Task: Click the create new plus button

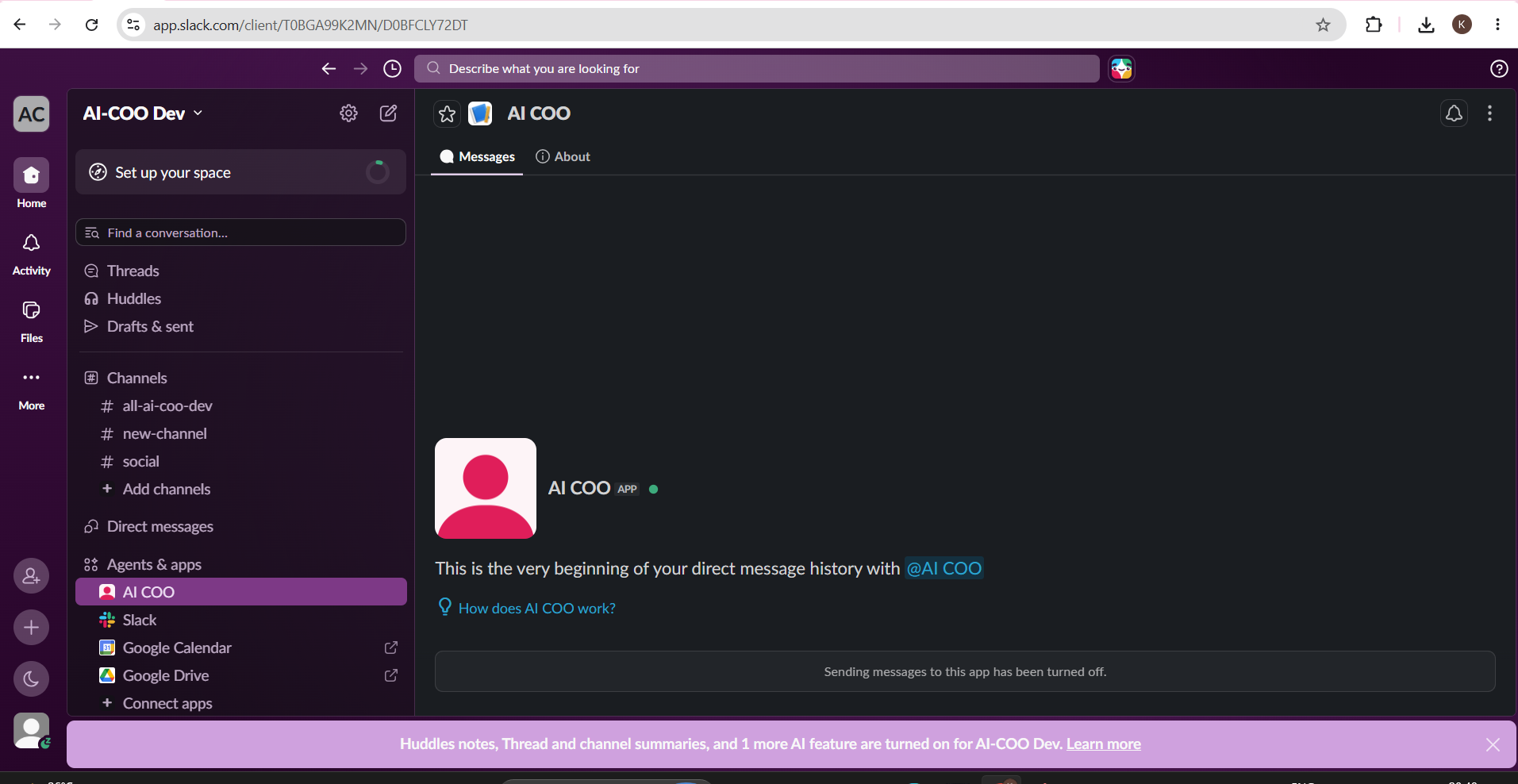Action: tap(32, 628)
